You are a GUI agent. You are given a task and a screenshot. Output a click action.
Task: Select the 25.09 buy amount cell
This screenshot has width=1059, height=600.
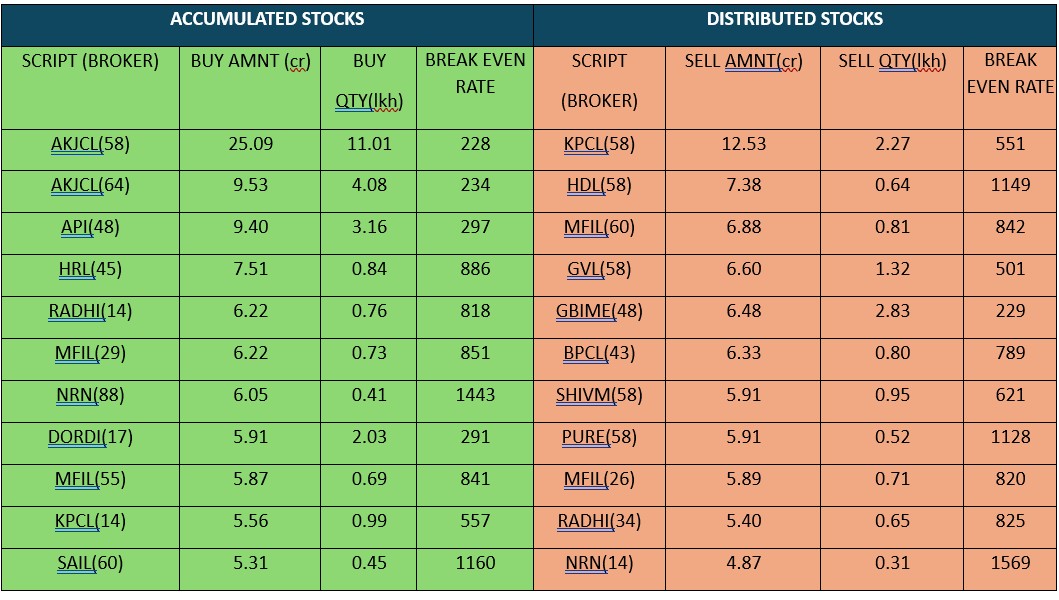pos(250,144)
